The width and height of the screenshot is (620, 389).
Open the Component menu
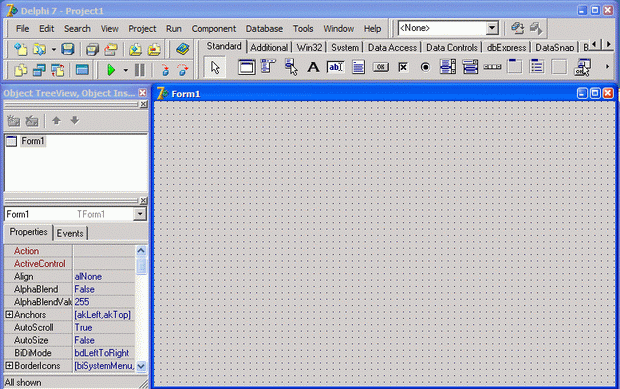point(214,28)
